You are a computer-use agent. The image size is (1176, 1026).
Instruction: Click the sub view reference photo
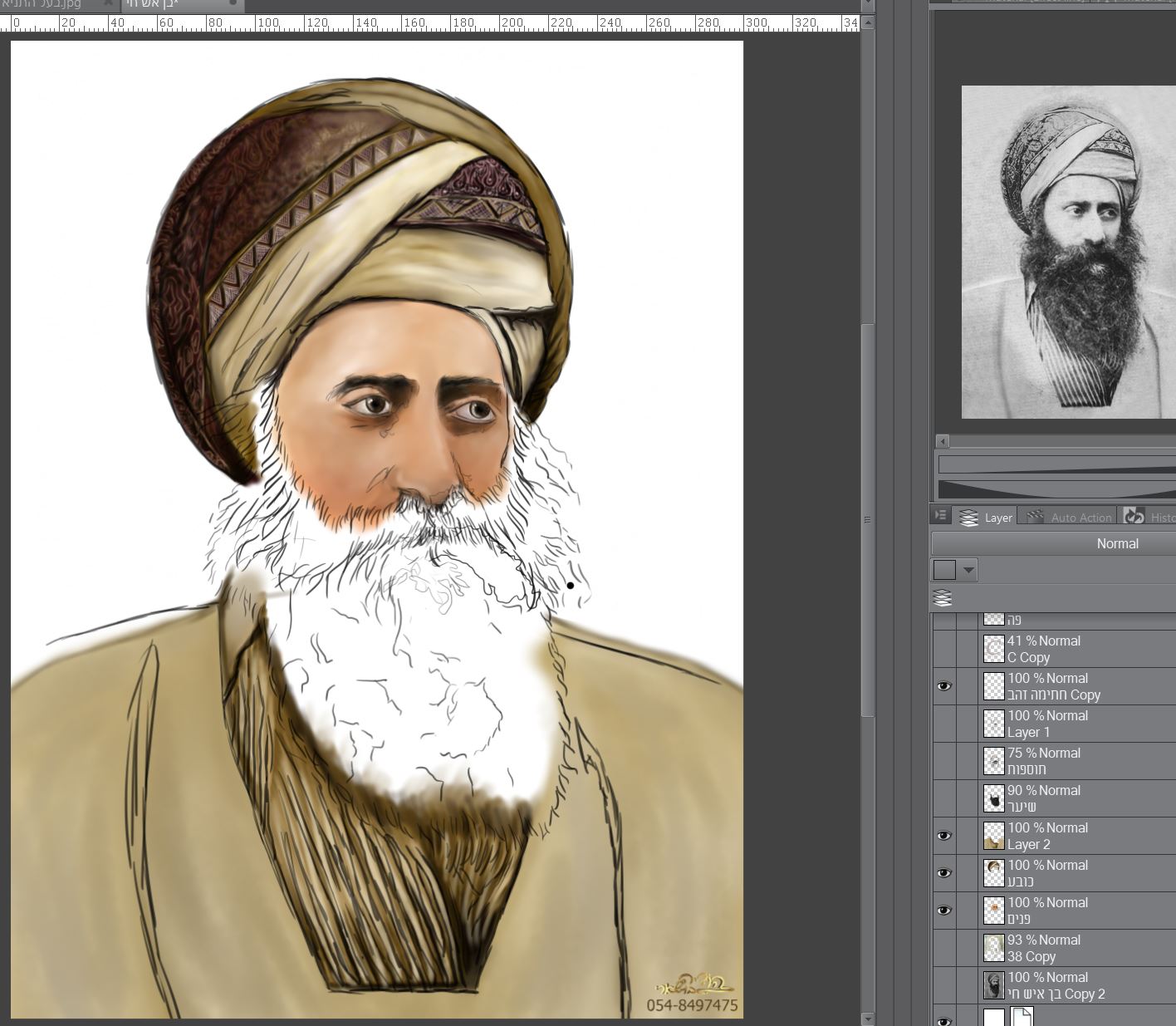1068,252
